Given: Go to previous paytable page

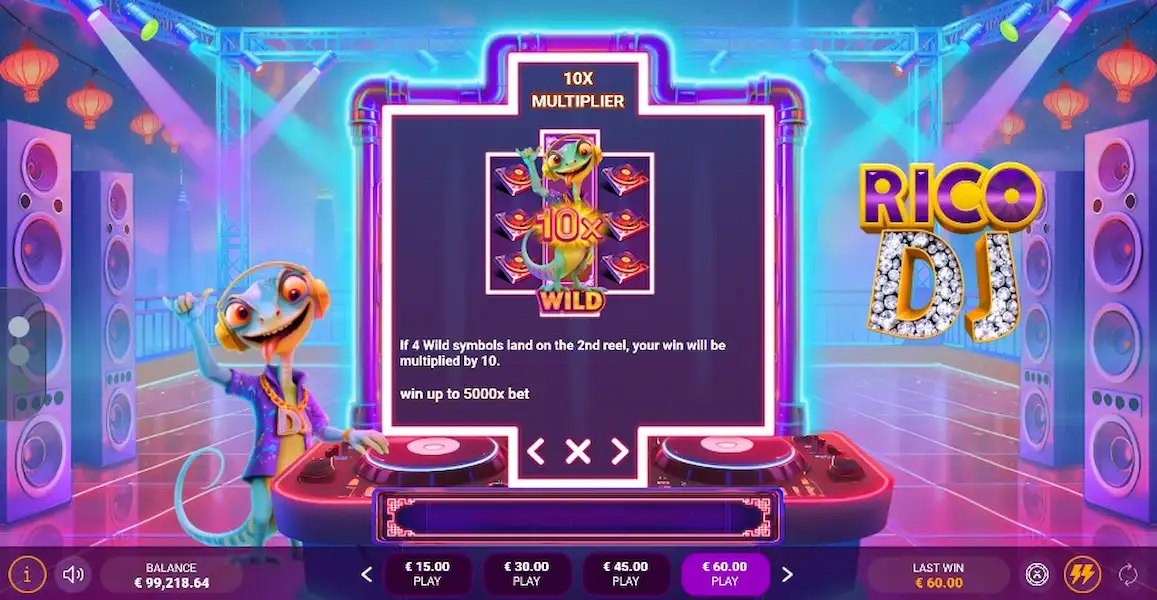Looking at the screenshot, I should [x=536, y=451].
